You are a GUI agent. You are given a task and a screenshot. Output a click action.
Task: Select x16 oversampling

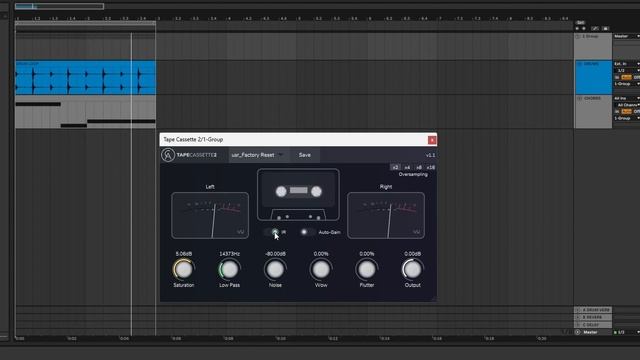[x=430, y=167]
